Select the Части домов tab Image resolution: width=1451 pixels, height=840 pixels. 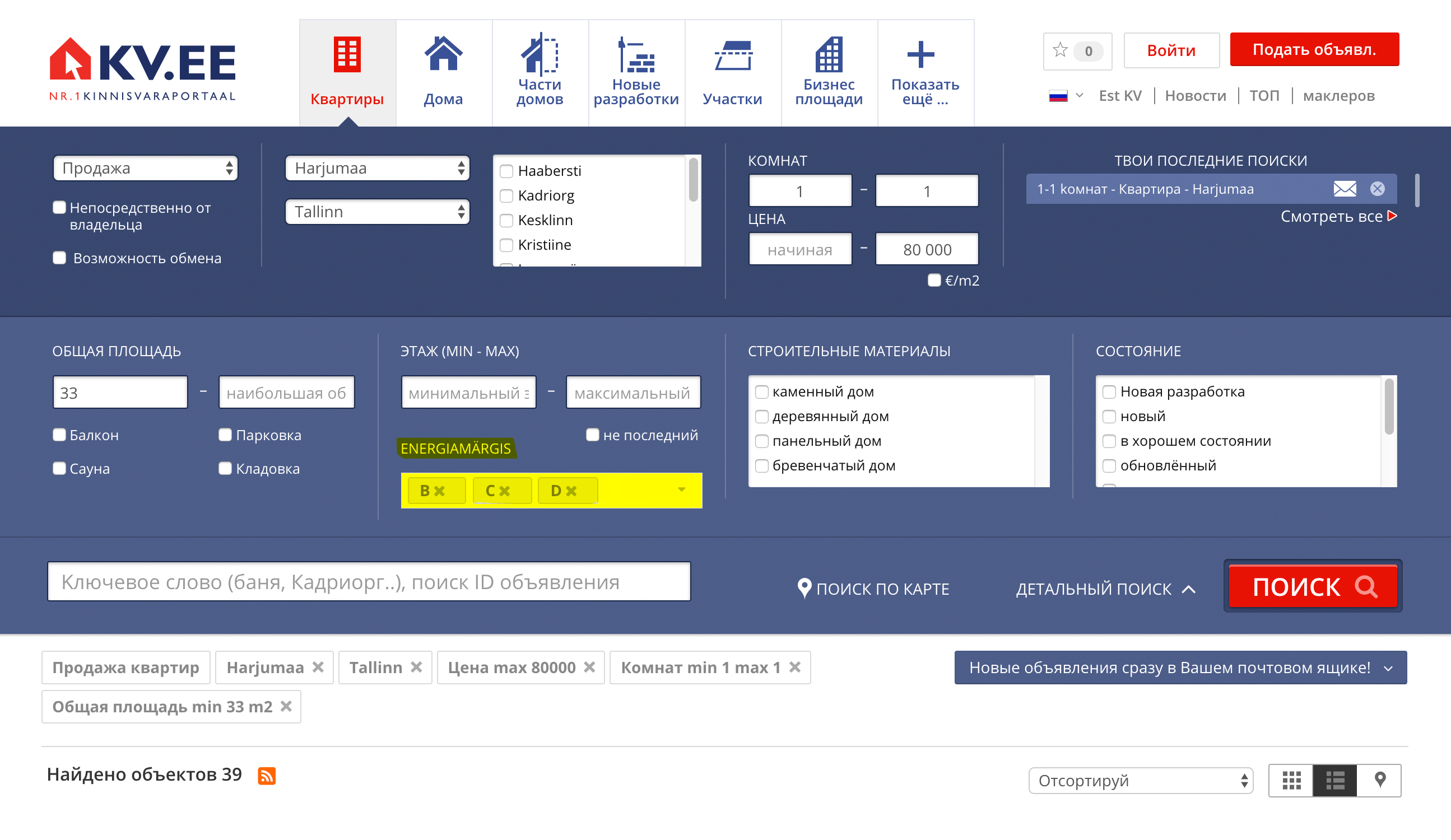pos(540,73)
